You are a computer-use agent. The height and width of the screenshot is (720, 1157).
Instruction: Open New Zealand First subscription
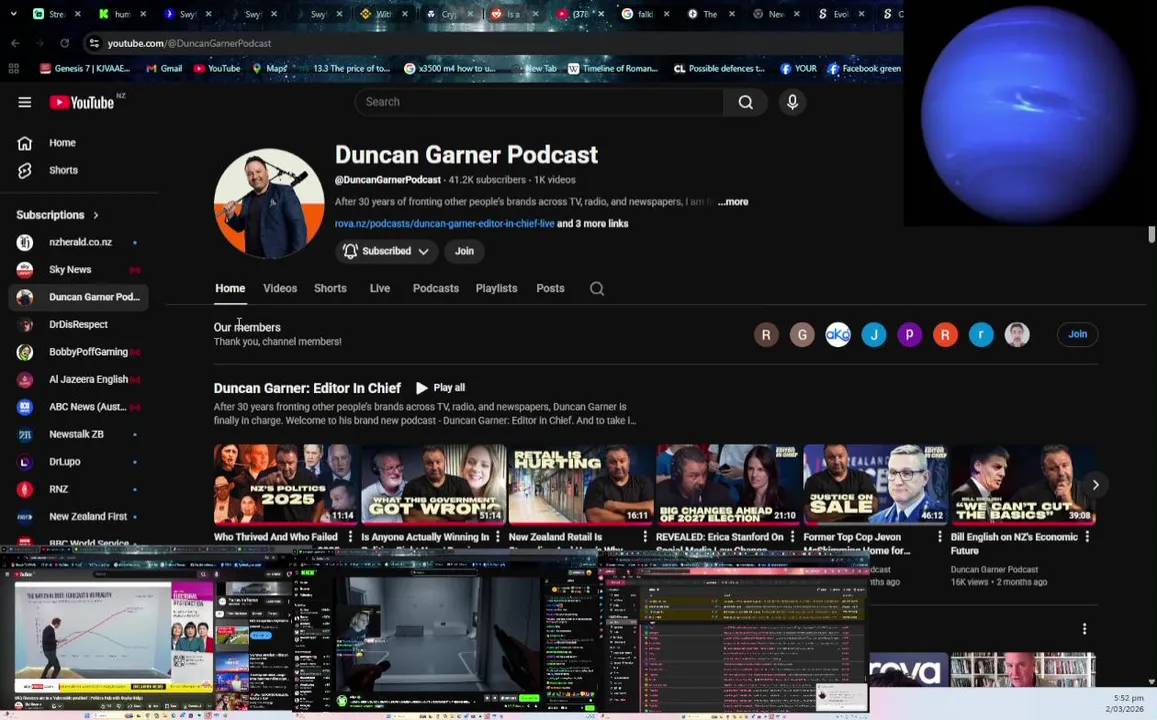[x=78, y=516]
